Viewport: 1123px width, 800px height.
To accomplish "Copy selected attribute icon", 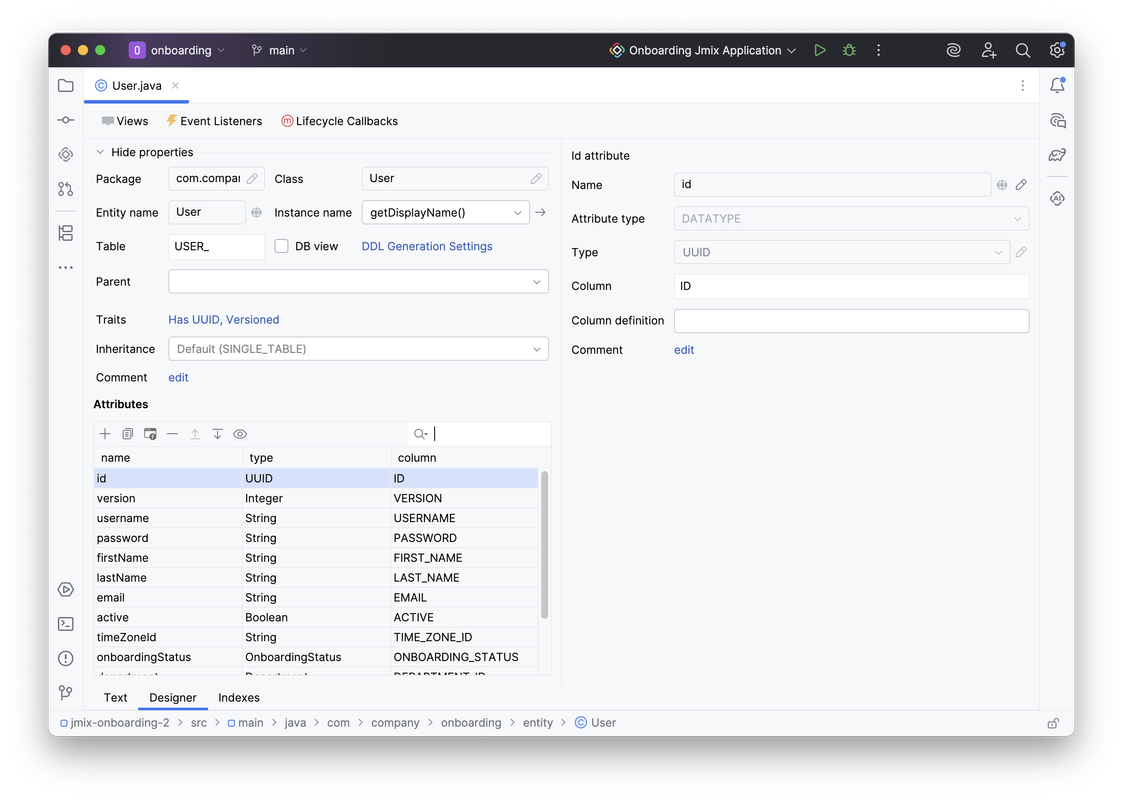I will coord(127,434).
